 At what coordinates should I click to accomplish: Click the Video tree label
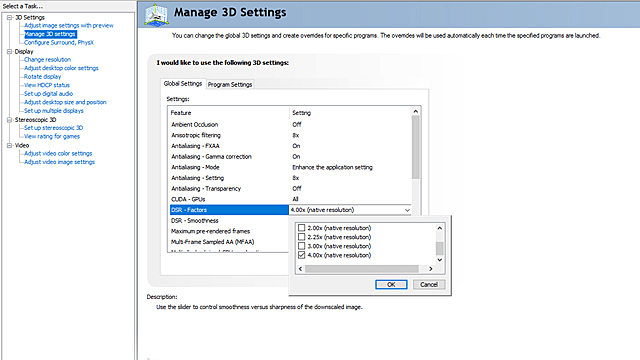click(x=22, y=145)
